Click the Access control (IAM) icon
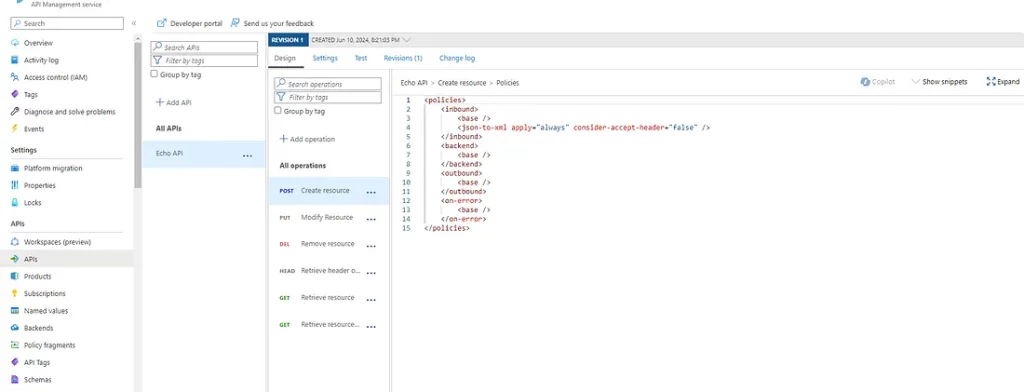Screen dimensions: 1024x392 [15, 77]
